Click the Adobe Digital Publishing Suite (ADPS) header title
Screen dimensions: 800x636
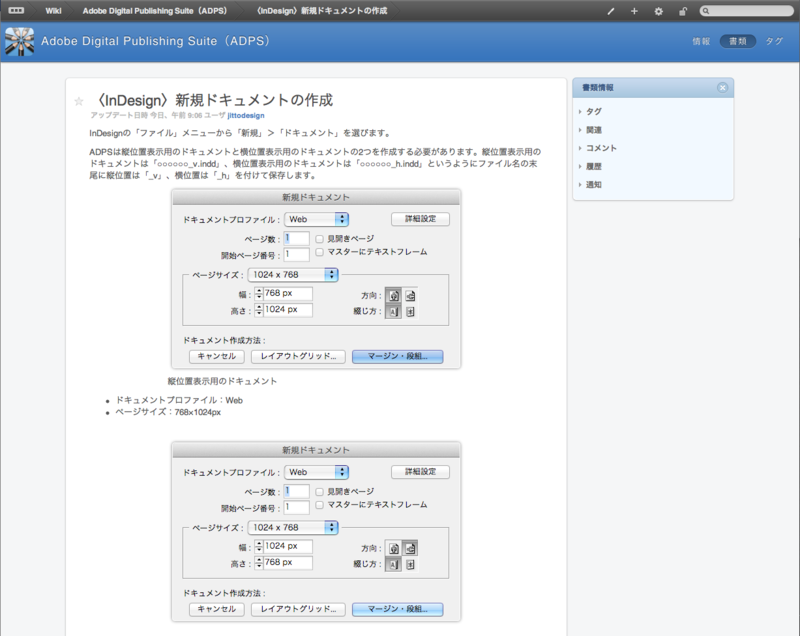(x=155, y=41)
